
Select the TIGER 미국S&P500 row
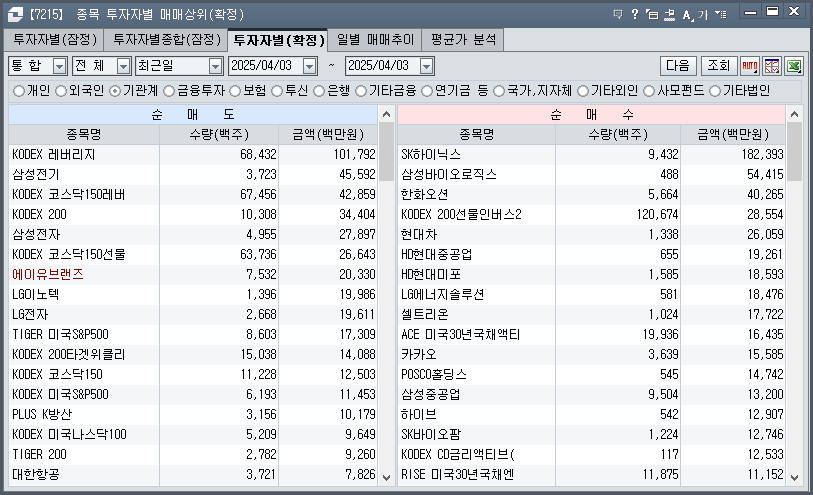(x=193, y=335)
